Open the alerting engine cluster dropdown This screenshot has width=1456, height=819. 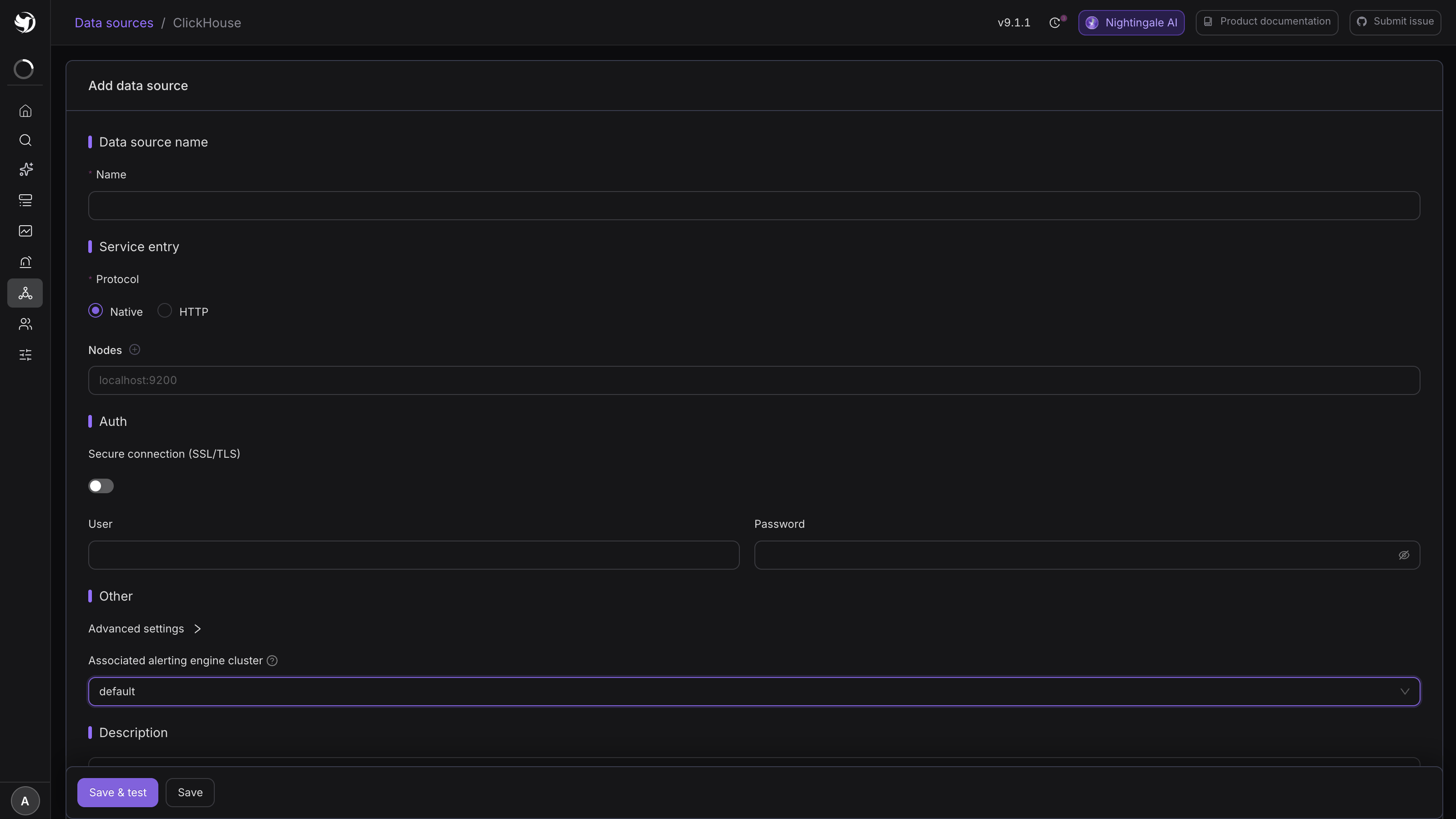pyautogui.click(x=754, y=692)
